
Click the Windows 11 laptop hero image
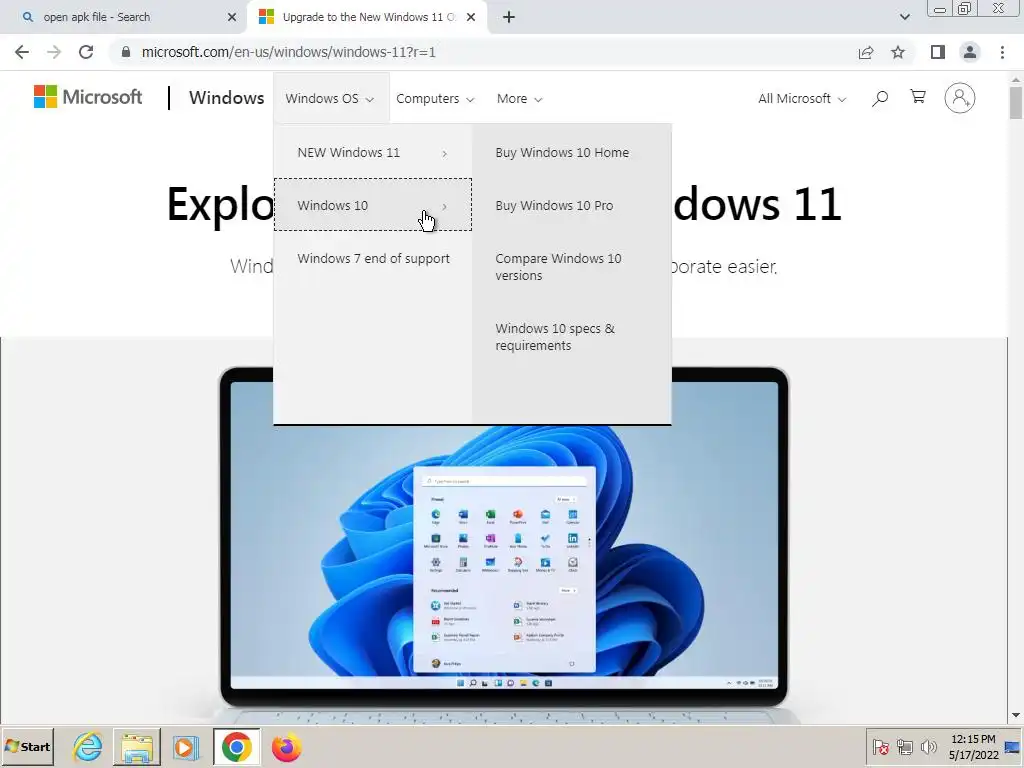[504, 545]
